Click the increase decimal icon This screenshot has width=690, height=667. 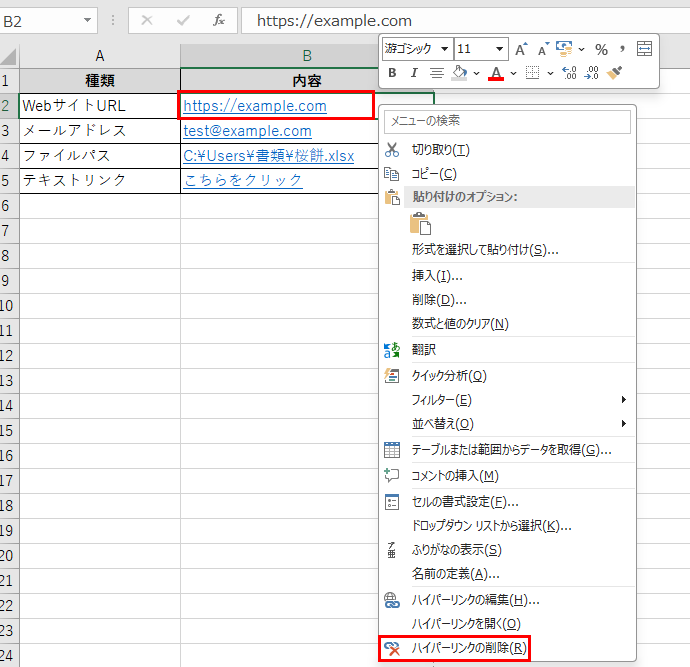tap(569, 73)
